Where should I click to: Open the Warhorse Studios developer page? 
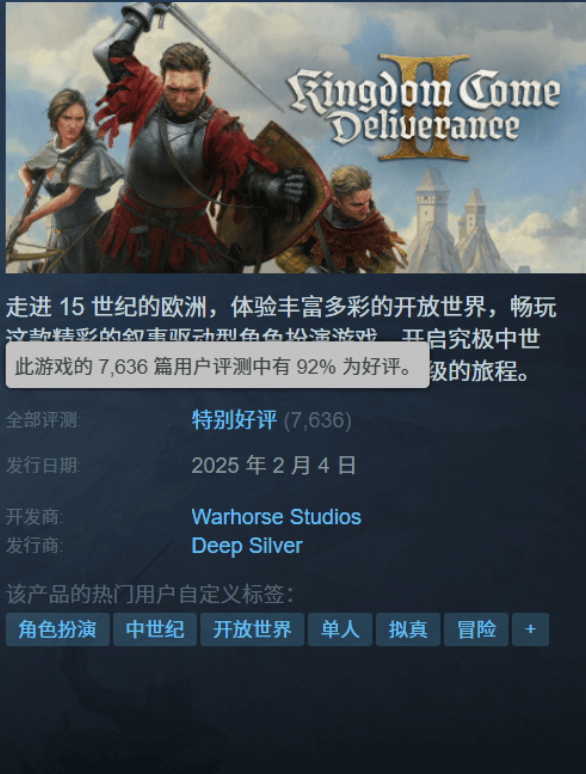pyautogui.click(x=276, y=517)
